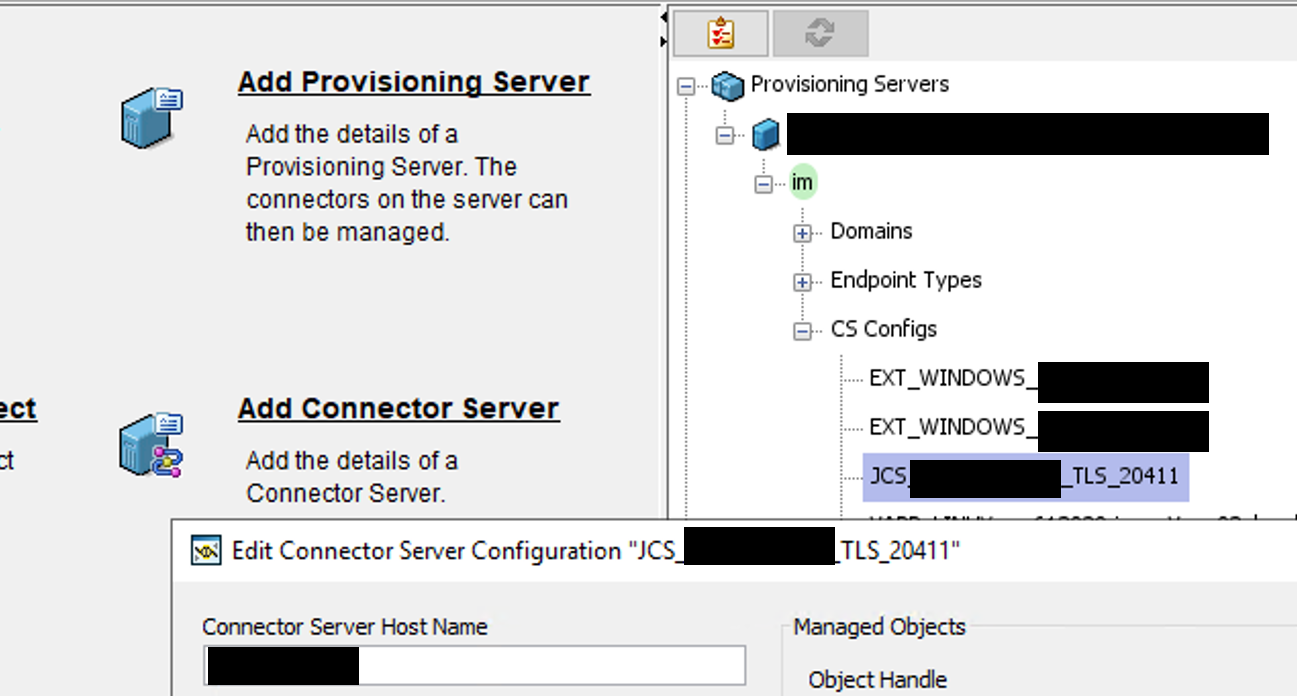Screen dimensions: 1297x696
Task: Collapse the CS Configs node
Action: 802,331
